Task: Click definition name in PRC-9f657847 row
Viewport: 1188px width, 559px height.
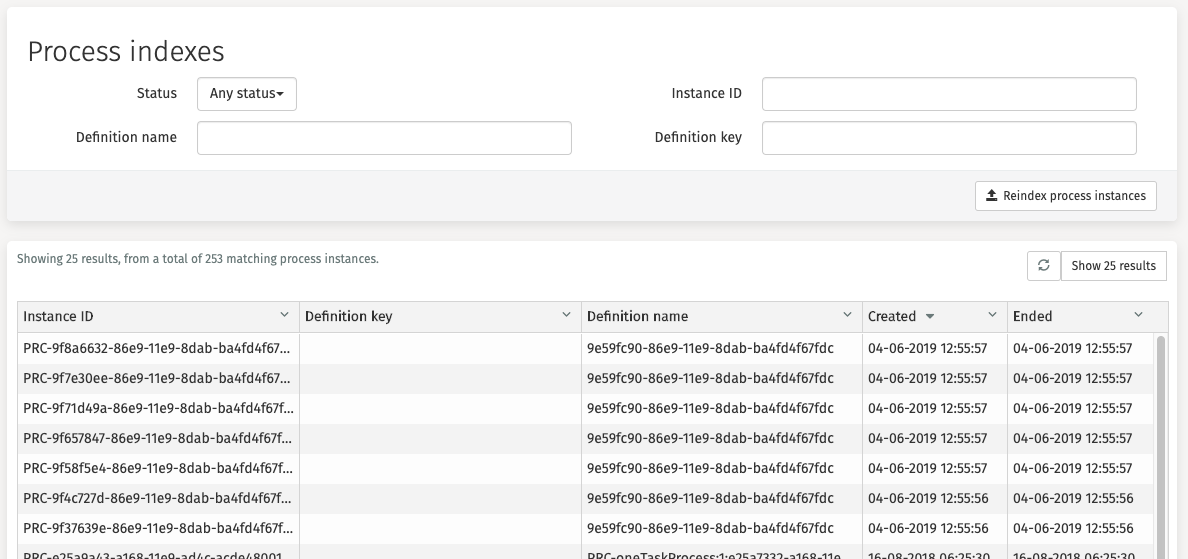Action: [710, 439]
